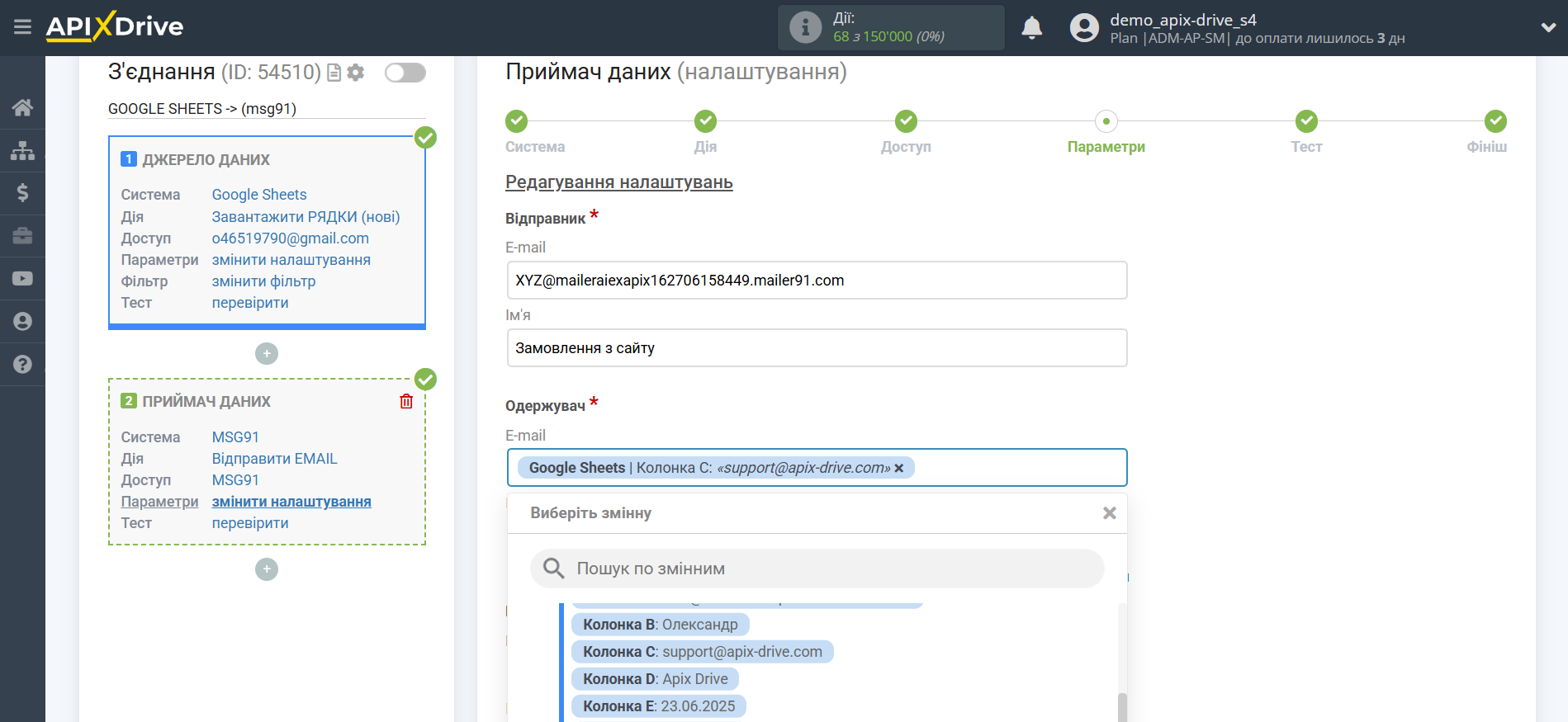Select variable Колонка C: support@apix-drive.com
Screen dimensions: 1568x722
702,652
